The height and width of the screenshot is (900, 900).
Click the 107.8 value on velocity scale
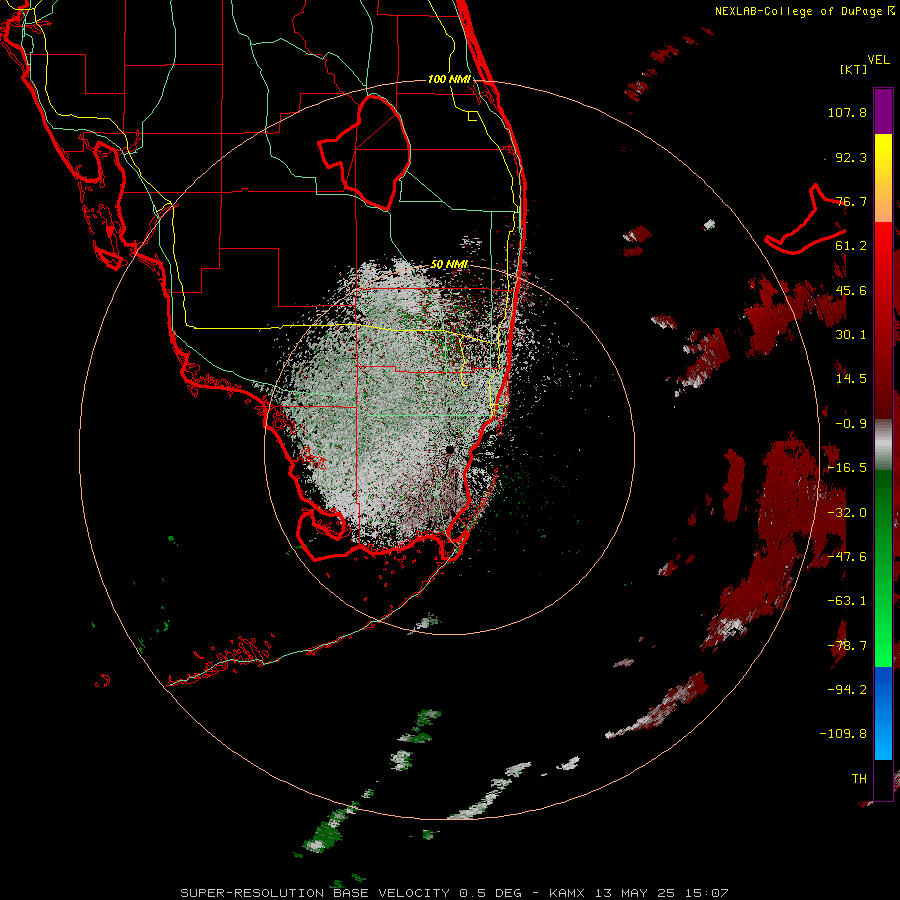click(x=847, y=112)
